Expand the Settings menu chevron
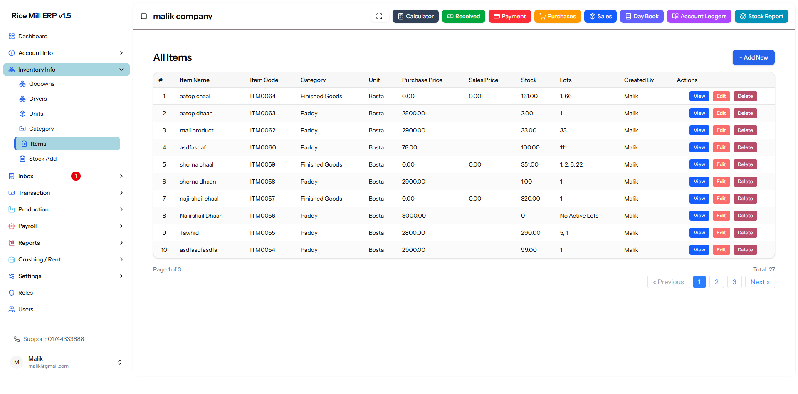 click(121, 276)
